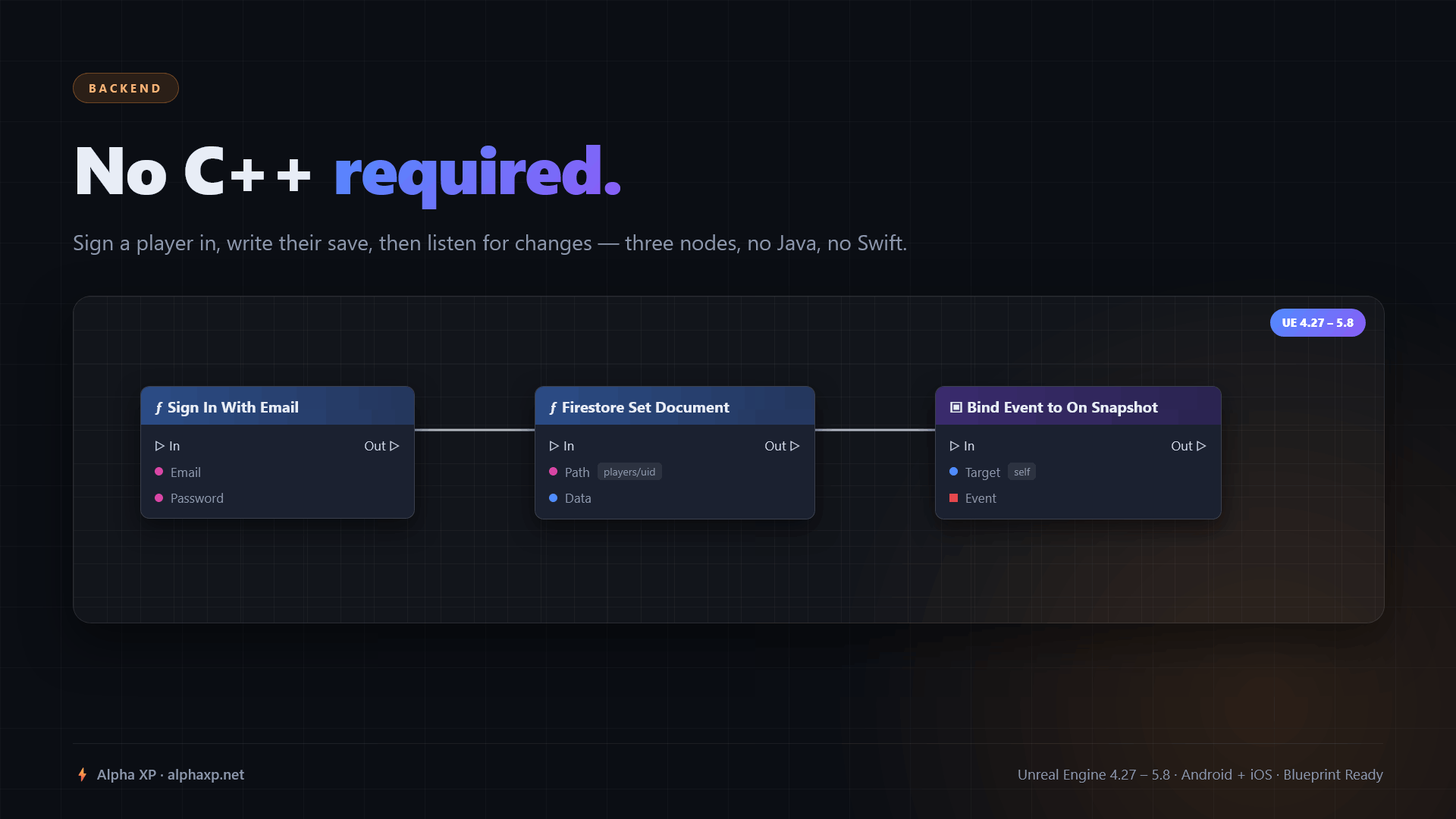
Task: Click the In exec pin of Sign In With Email
Action: (160, 446)
